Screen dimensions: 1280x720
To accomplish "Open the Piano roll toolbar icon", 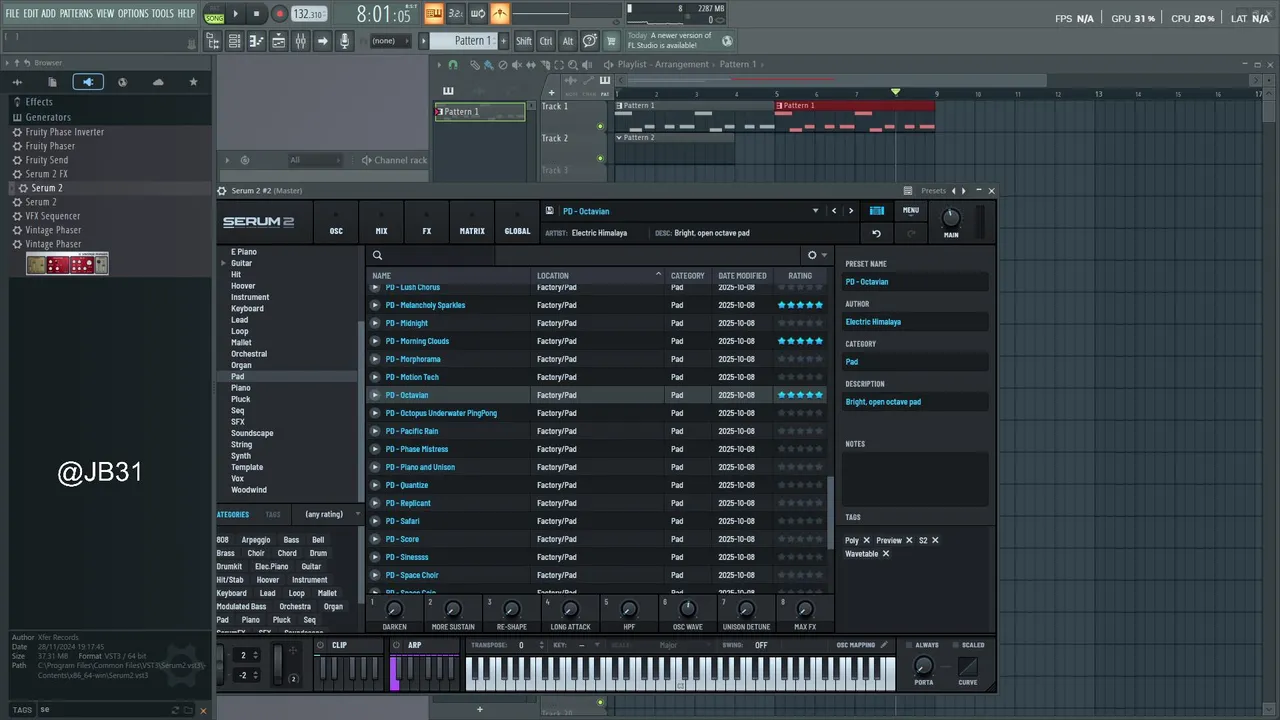I will 256,41.
